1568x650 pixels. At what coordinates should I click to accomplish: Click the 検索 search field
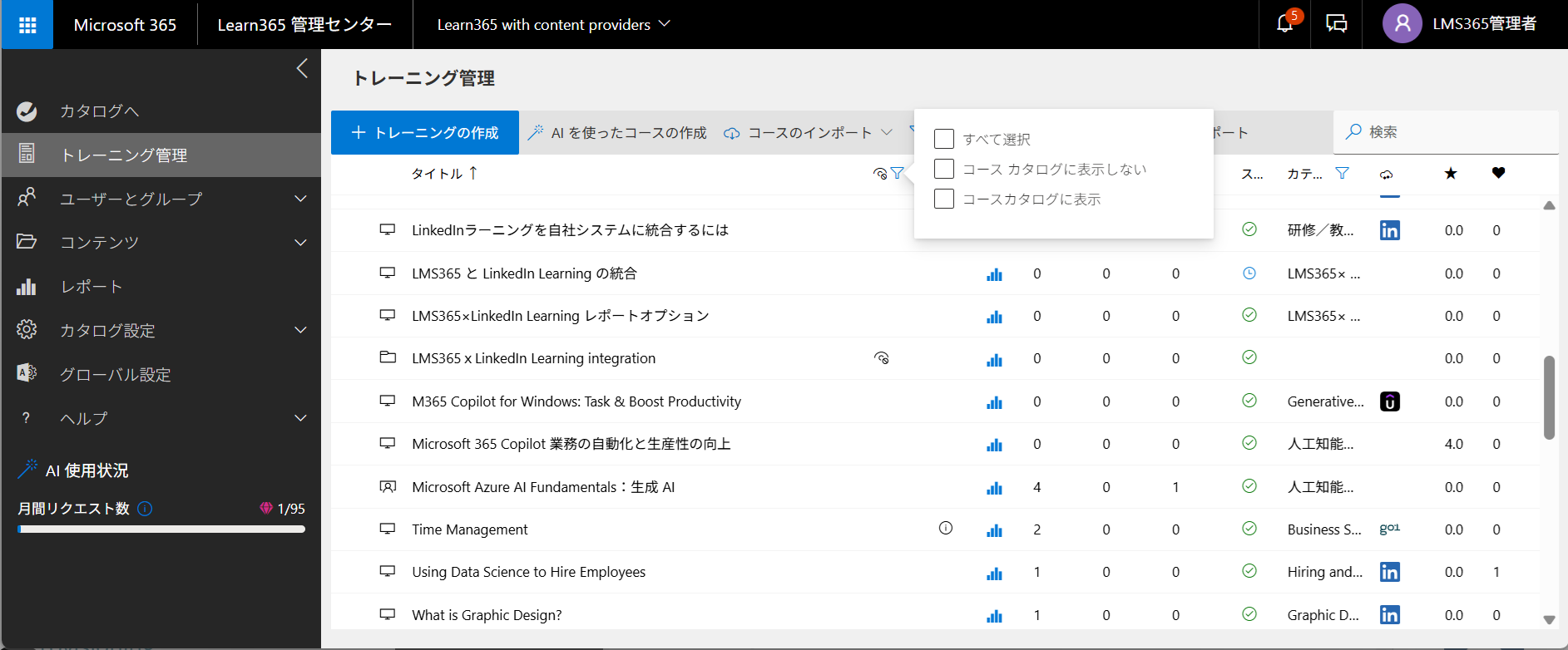[1446, 132]
